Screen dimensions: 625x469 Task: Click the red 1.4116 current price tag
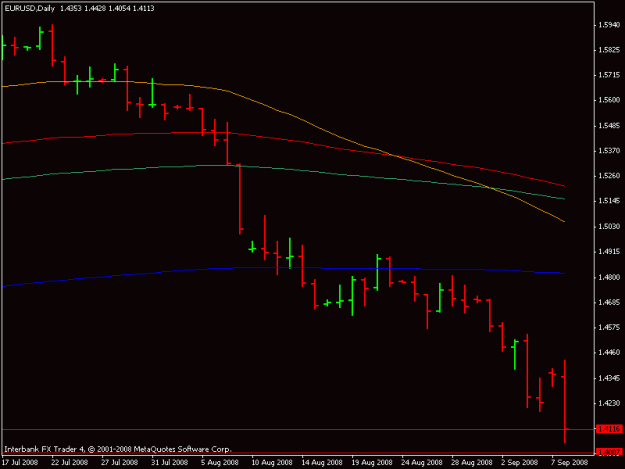(x=609, y=429)
